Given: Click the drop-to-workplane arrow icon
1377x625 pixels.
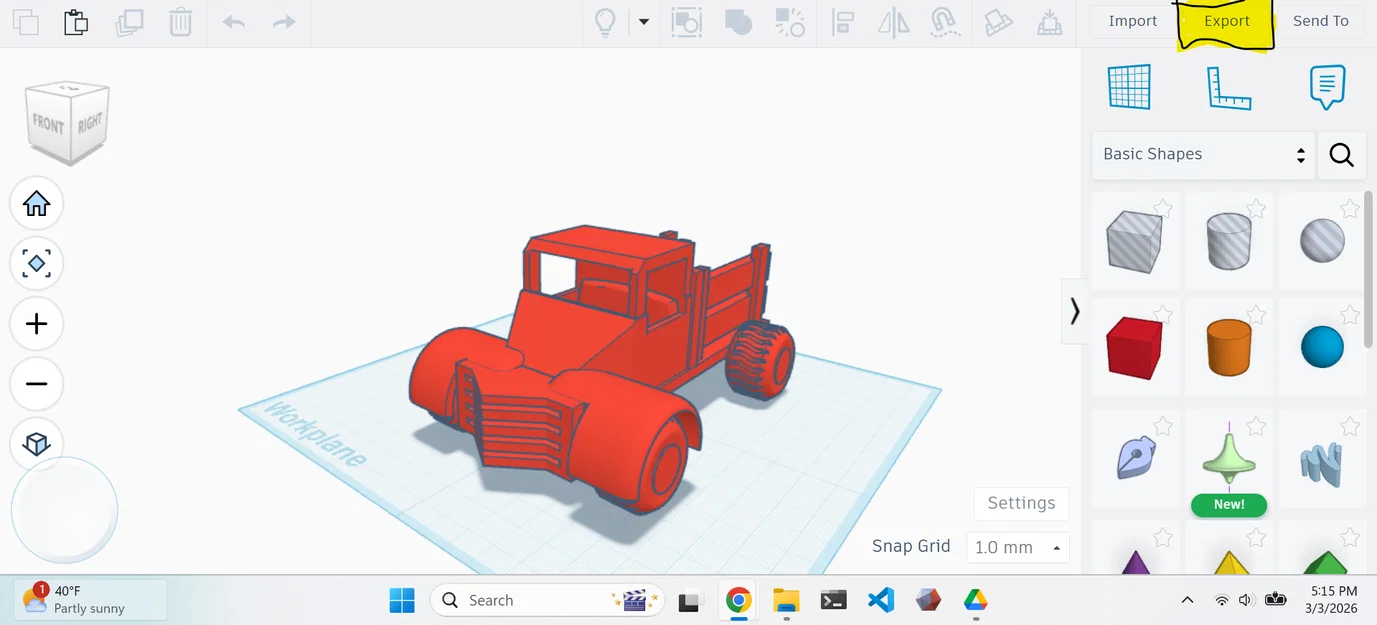Looking at the screenshot, I should 1049,22.
